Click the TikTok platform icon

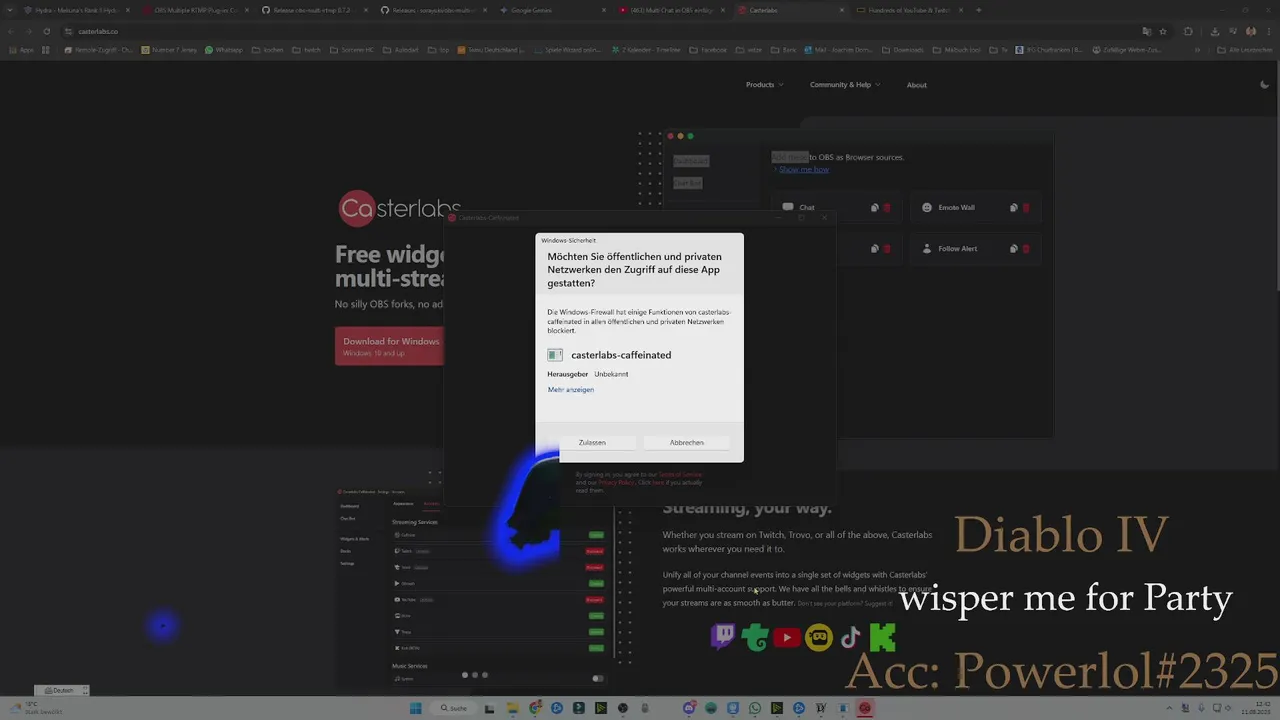tap(850, 637)
